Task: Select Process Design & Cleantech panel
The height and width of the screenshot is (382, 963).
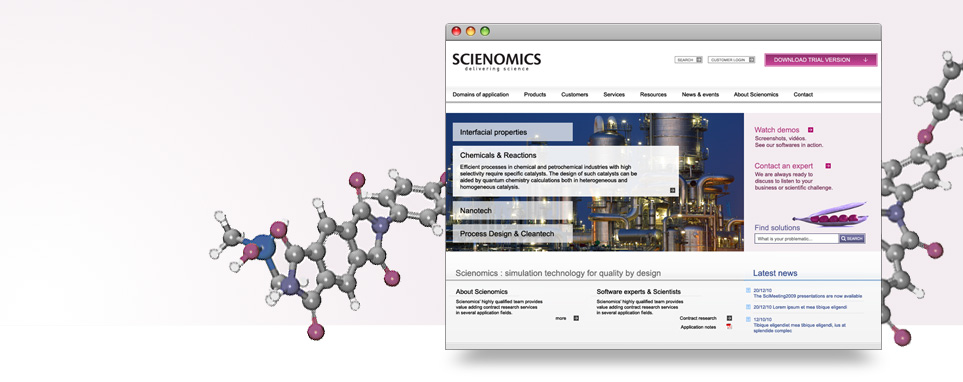Action: click(x=513, y=233)
